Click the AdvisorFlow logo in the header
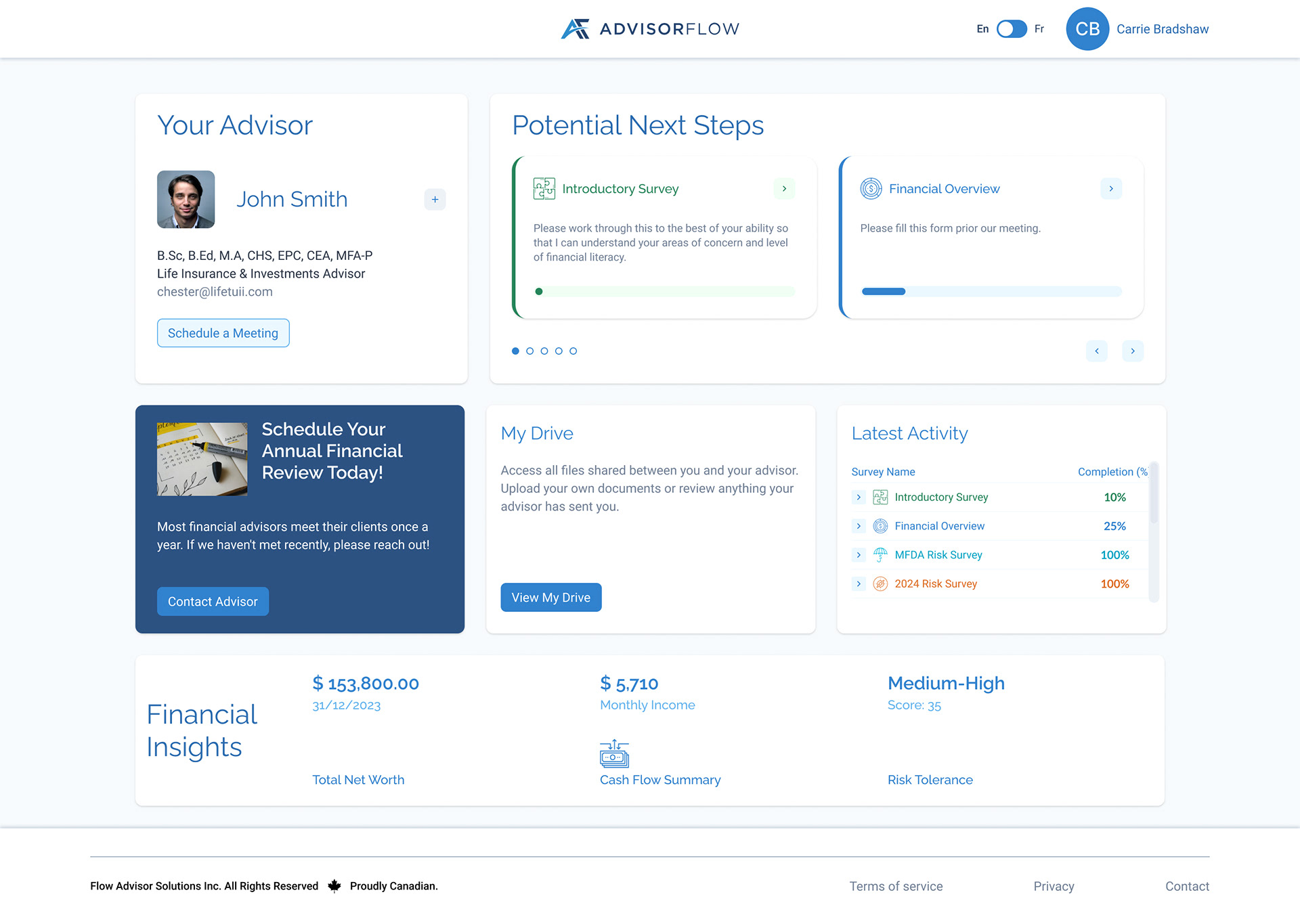 (x=649, y=28)
